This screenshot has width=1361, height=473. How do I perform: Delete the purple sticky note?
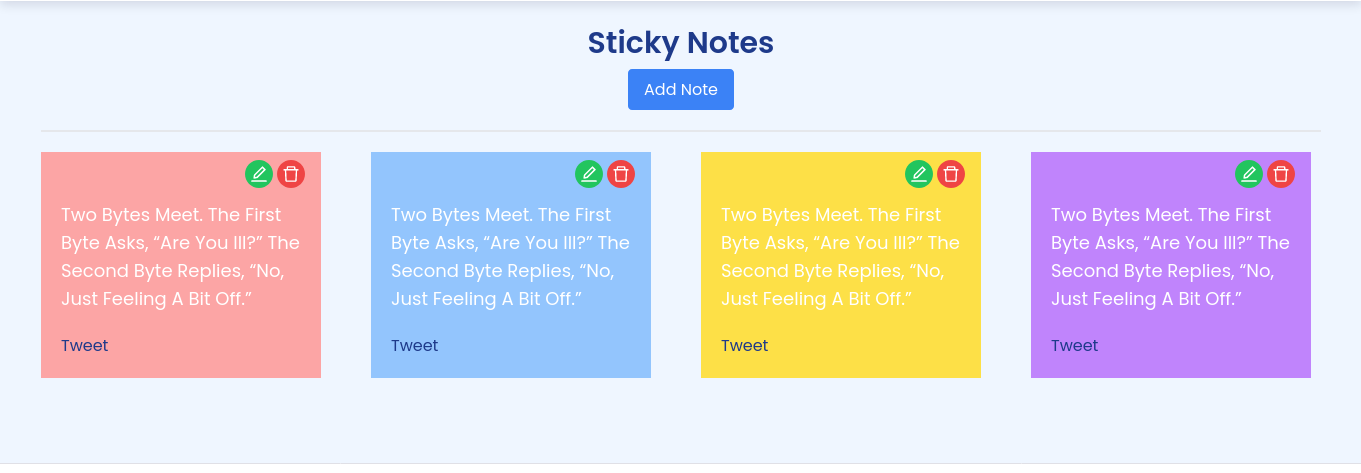pyautogui.click(x=1281, y=174)
